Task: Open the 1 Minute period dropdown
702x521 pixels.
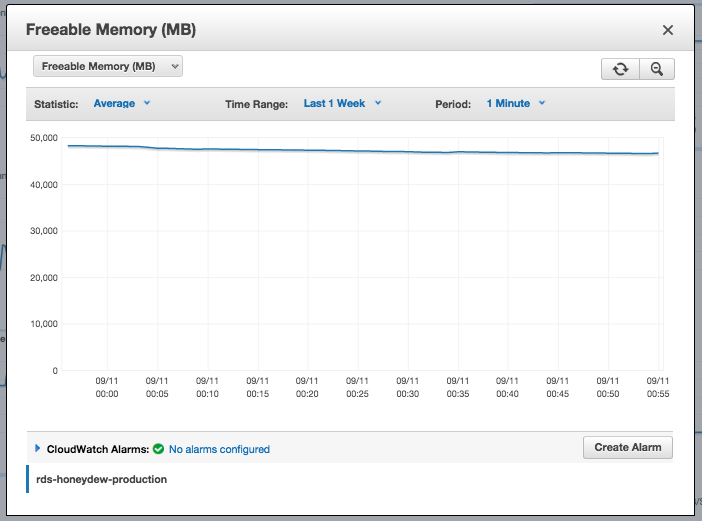Action: point(515,103)
